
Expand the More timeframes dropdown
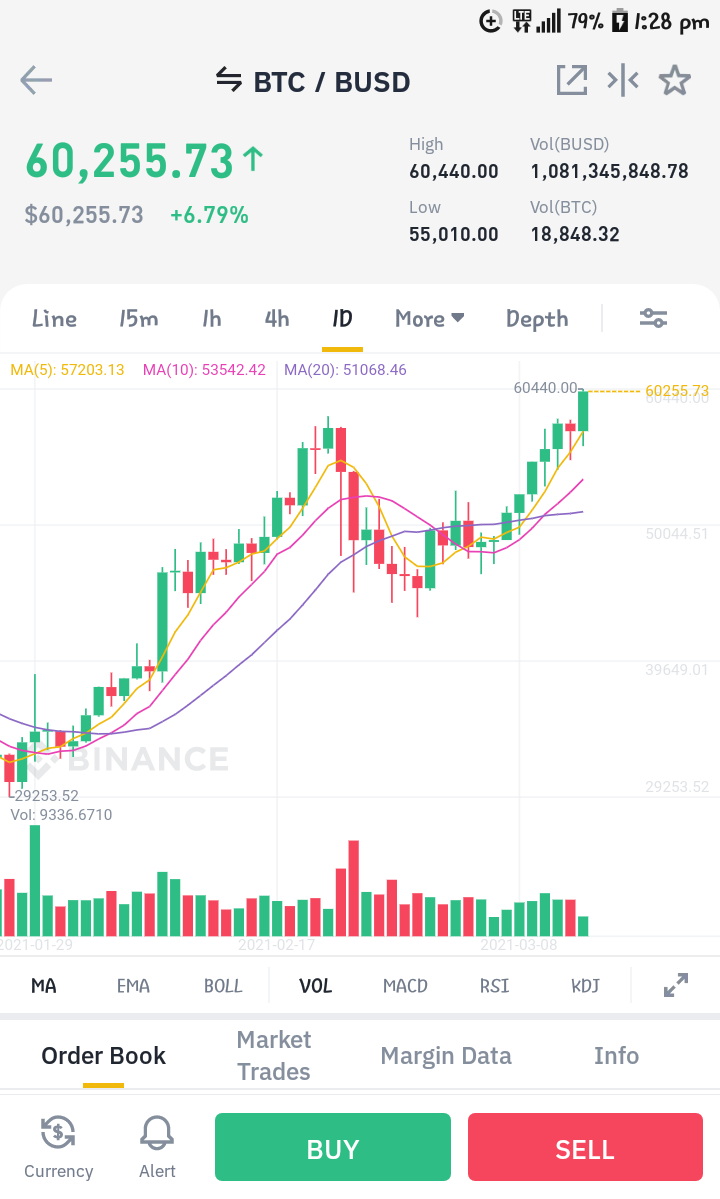pyautogui.click(x=430, y=318)
